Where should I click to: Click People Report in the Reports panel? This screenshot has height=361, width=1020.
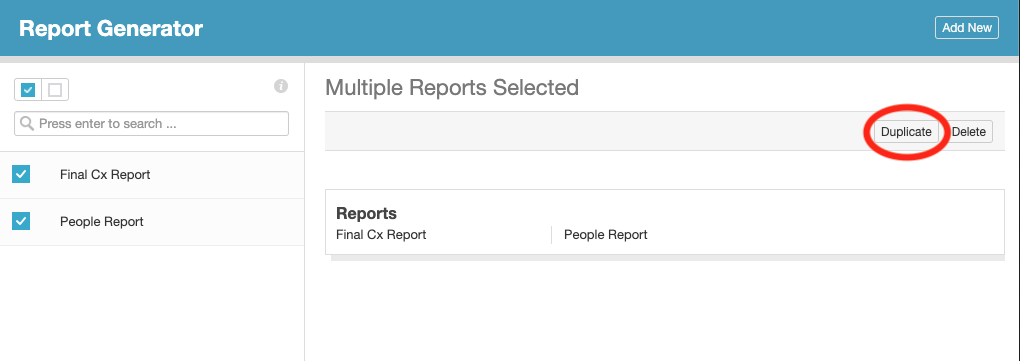pyautogui.click(x=606, y=234)
